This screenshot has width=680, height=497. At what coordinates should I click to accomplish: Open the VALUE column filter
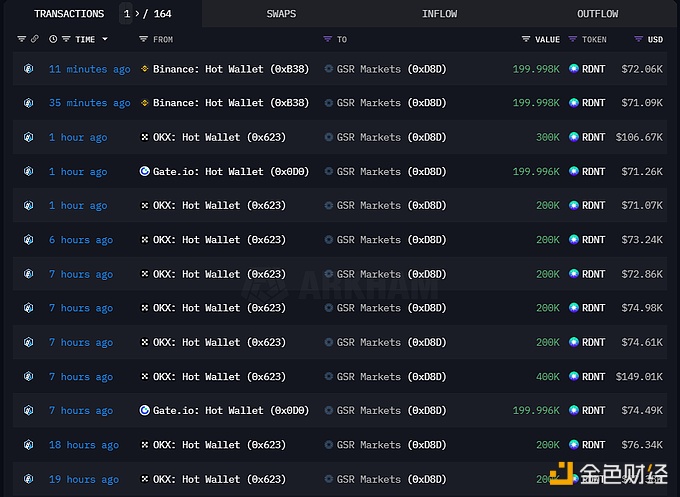click(x=526, y=39)
